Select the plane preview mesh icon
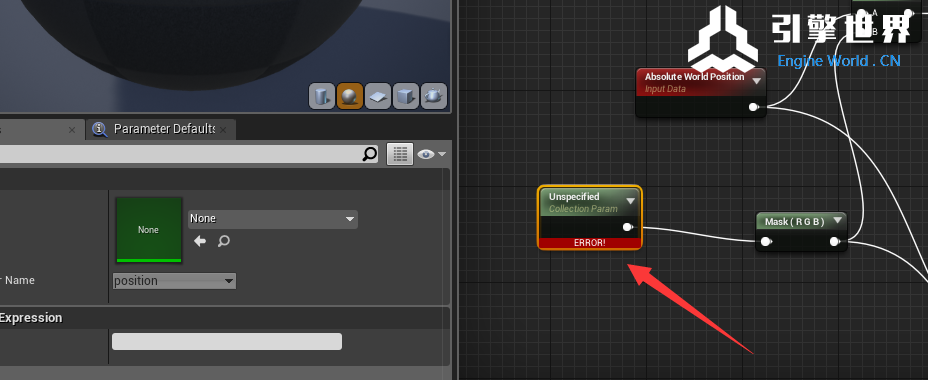 pos(378,96)
